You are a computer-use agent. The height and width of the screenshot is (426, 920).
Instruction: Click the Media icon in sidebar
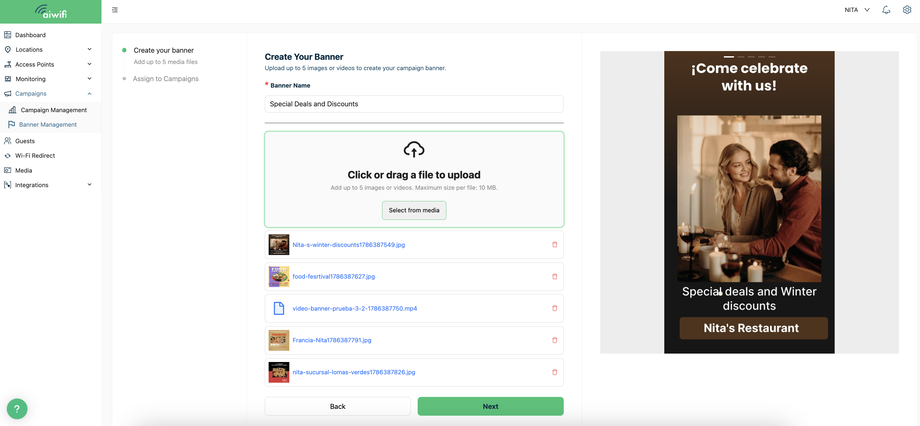pos(8,170)
